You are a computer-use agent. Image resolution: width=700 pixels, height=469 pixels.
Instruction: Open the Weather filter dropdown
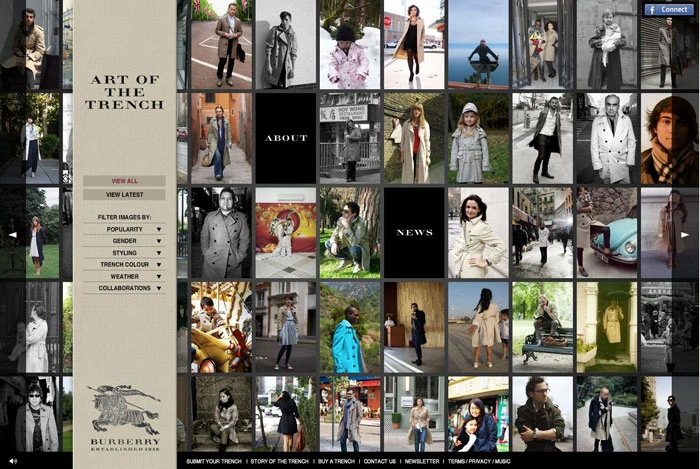pyautogui.click(x=130, y=277)
